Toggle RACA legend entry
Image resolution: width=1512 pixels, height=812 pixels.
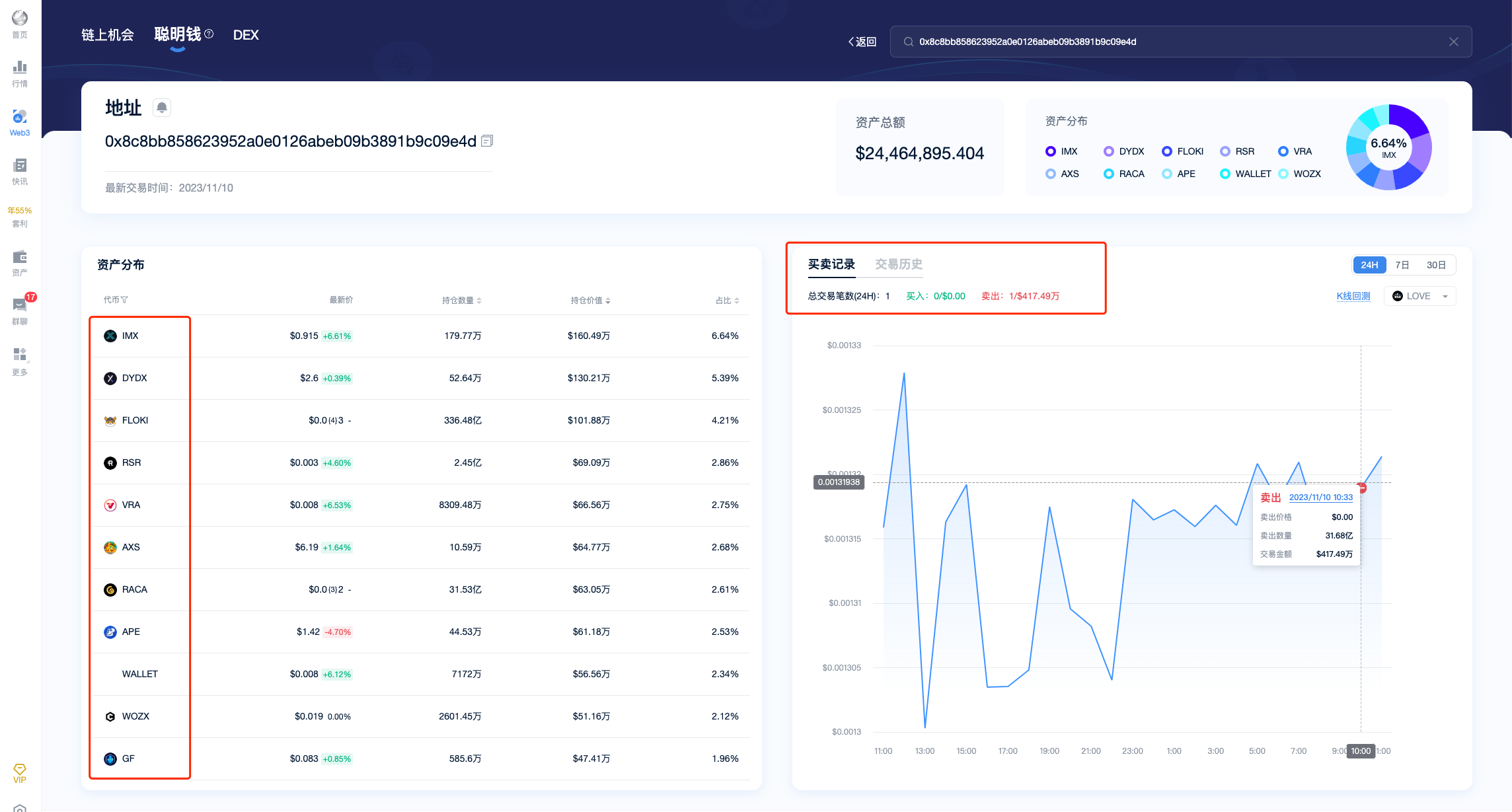(x=1124, y=174)
